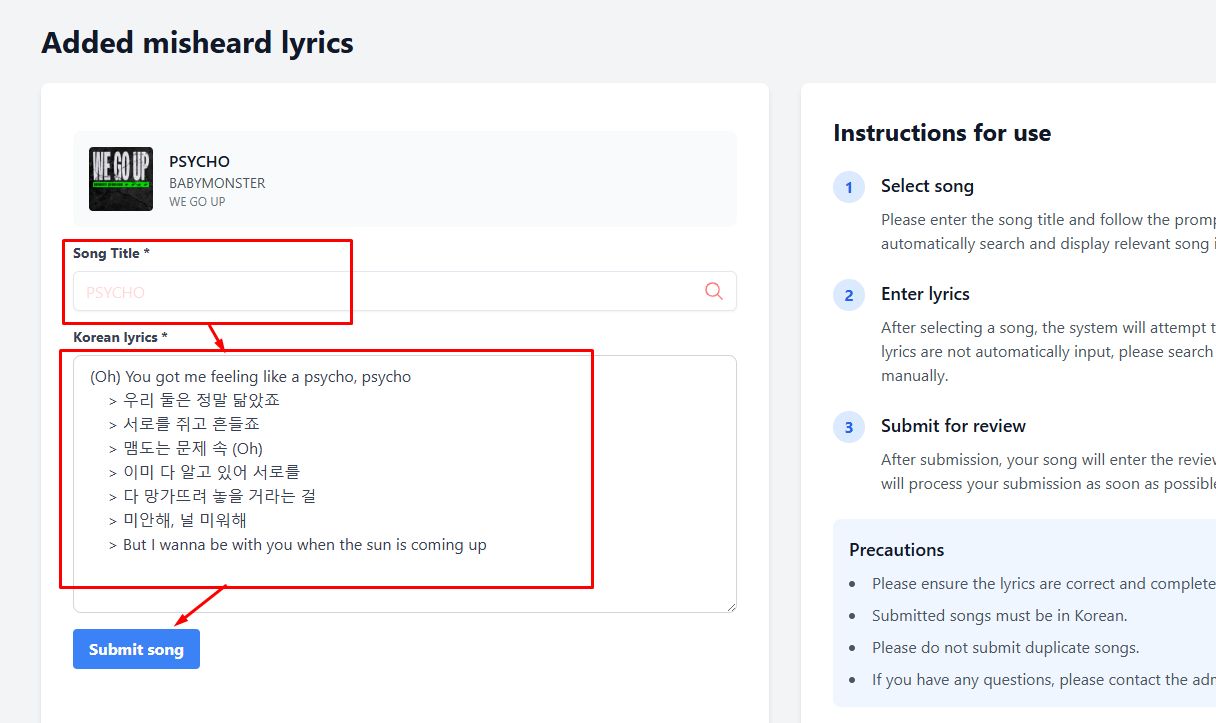Select the step 1 badge beside Select song
This screenshot has height=723, width=1216.
(x=848, y=187)
